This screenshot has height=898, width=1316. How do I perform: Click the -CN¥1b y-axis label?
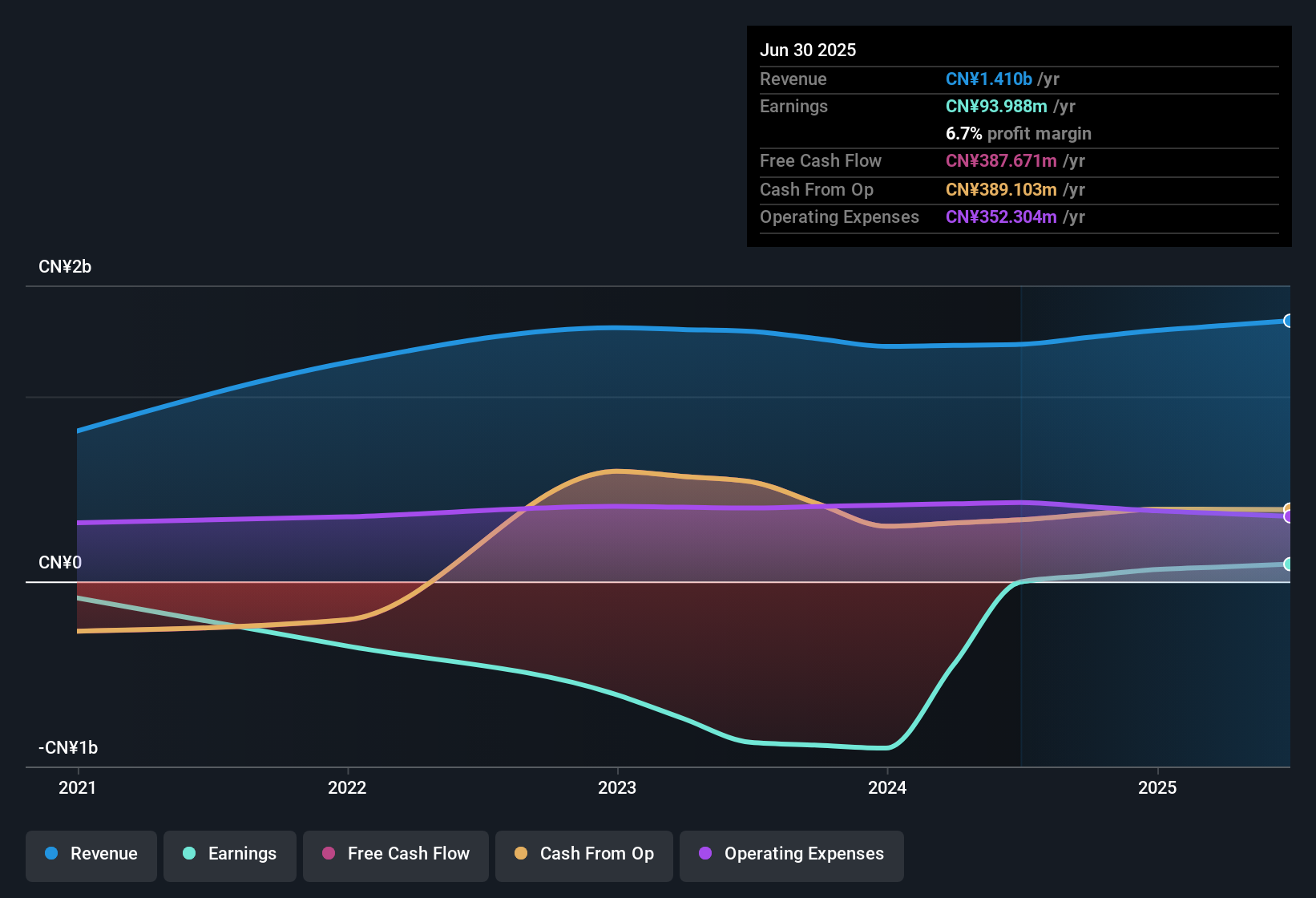click(x=68, y=748)
